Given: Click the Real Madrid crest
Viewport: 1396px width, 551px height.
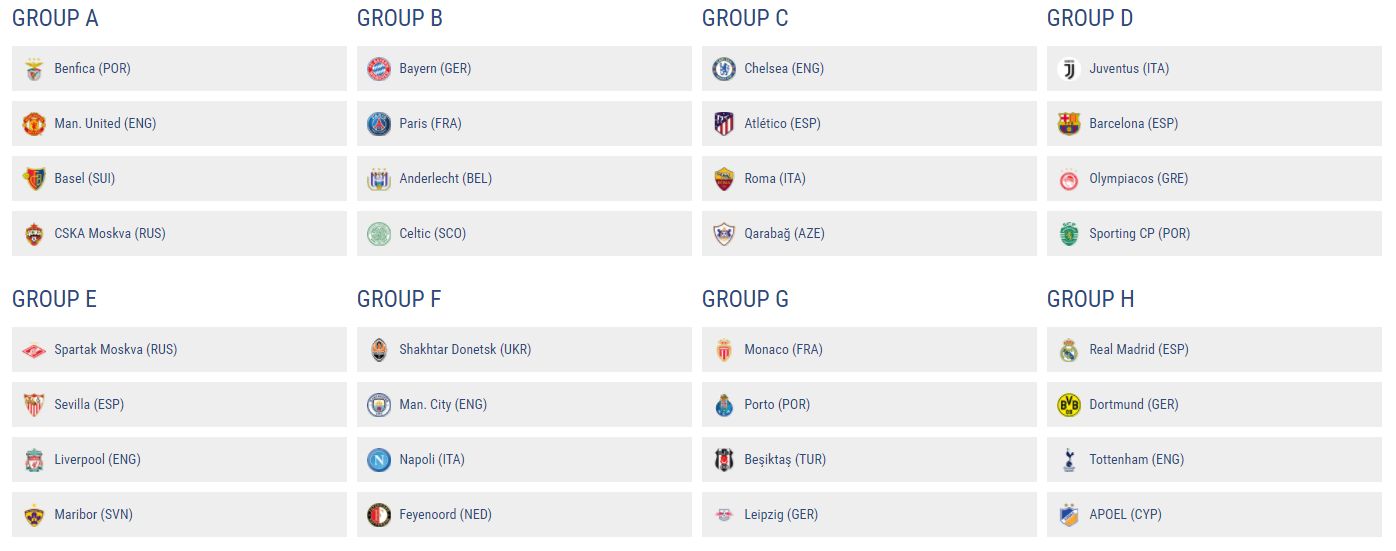Looking at the screenshot, I should pos(1069,350).
